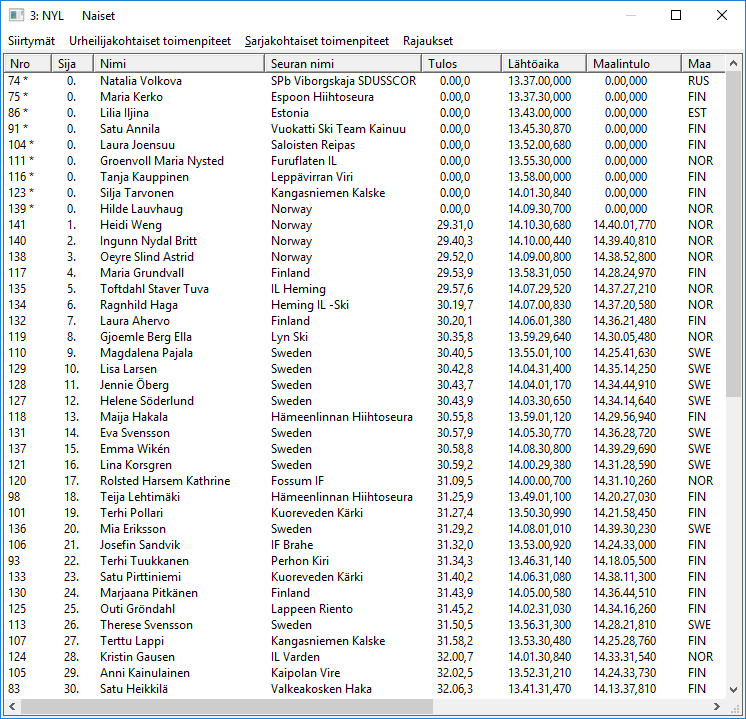
Task: Click the club name IF Brahe
Action: [292, 545]
